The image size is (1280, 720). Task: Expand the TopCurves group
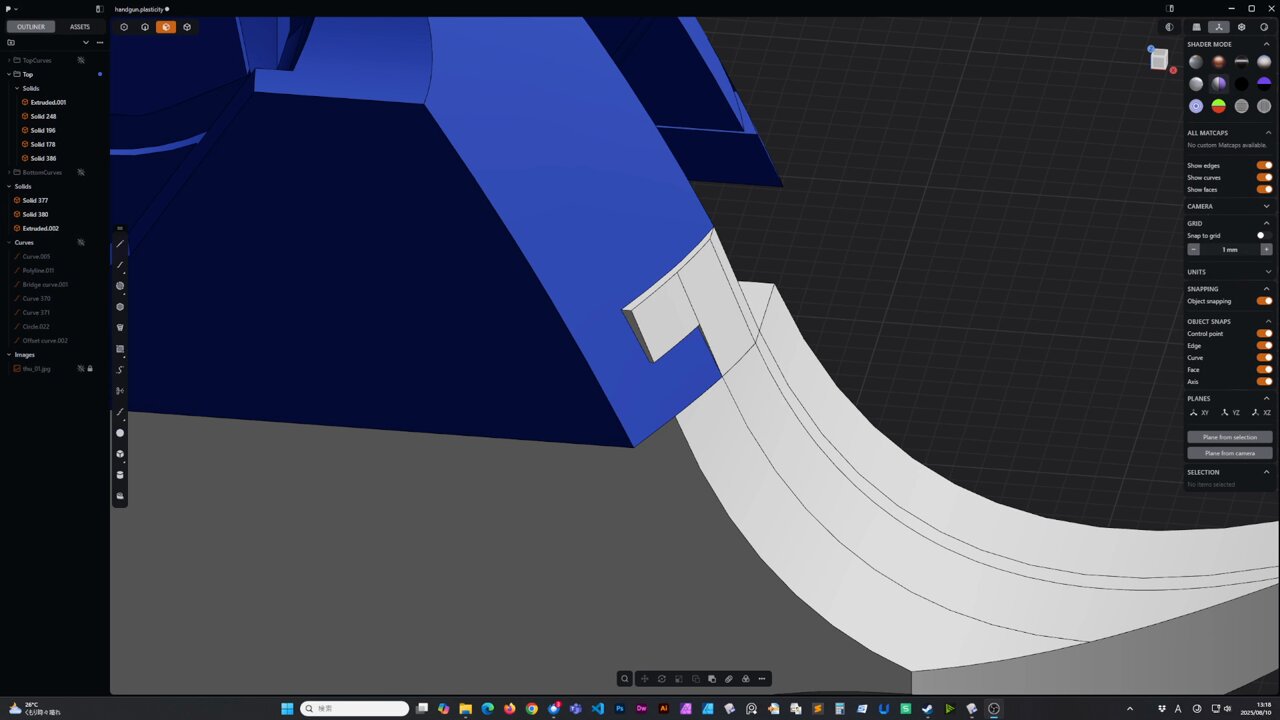pos(9,60)
